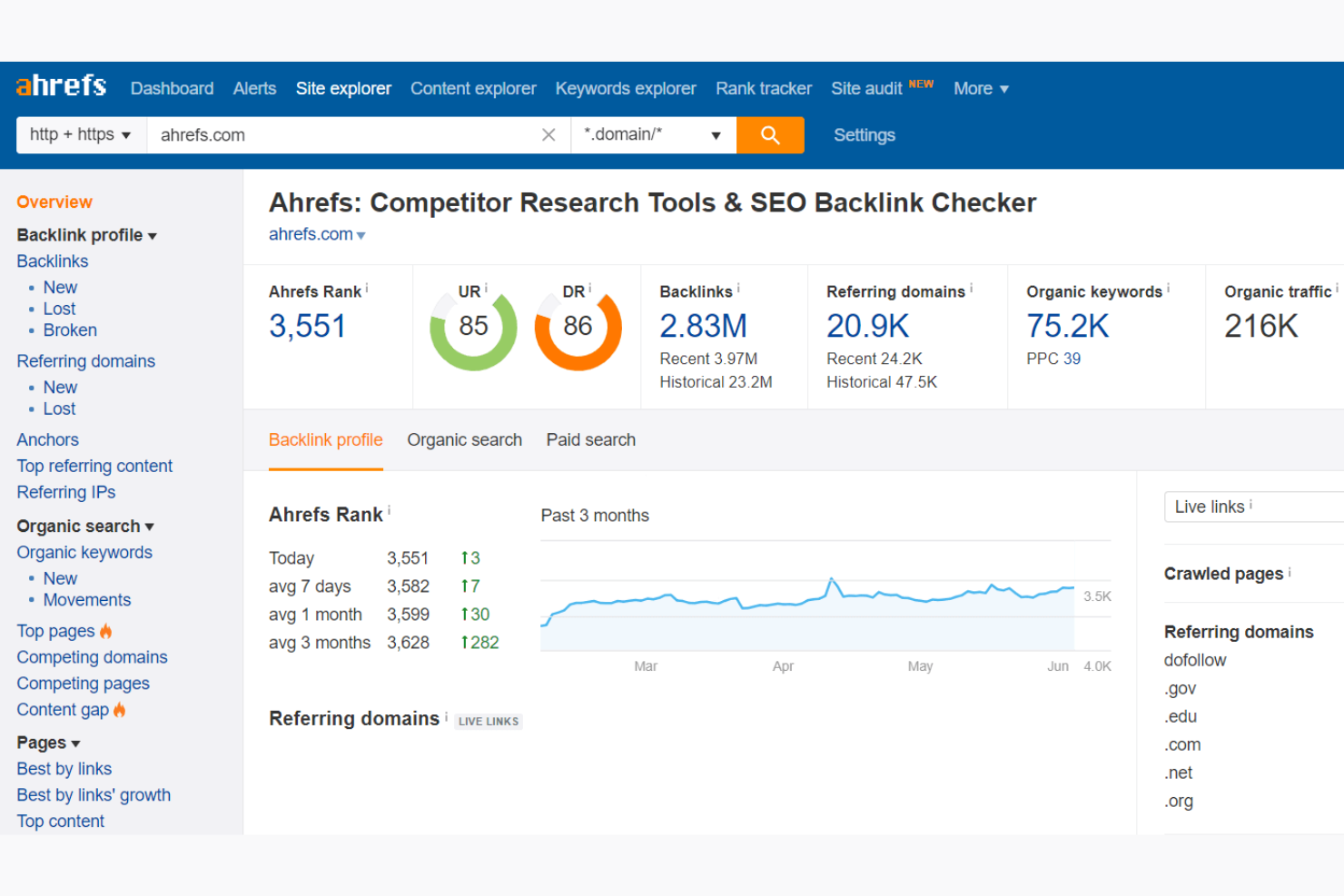Click the flame icon beside Content gap
This screenshot has height=896, width=1344.
coord(120,710)
